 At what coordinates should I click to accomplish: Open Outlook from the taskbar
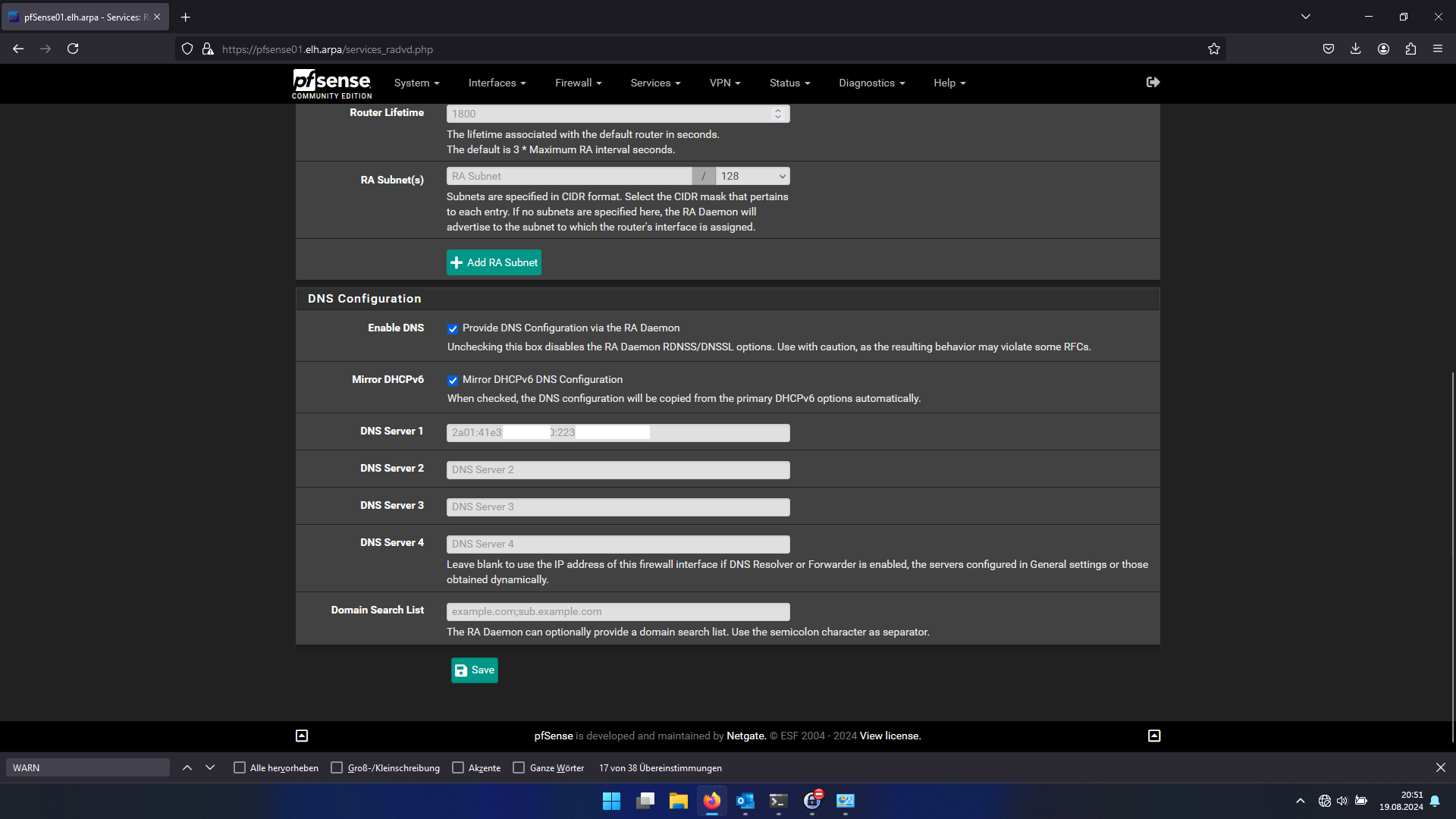745,801
